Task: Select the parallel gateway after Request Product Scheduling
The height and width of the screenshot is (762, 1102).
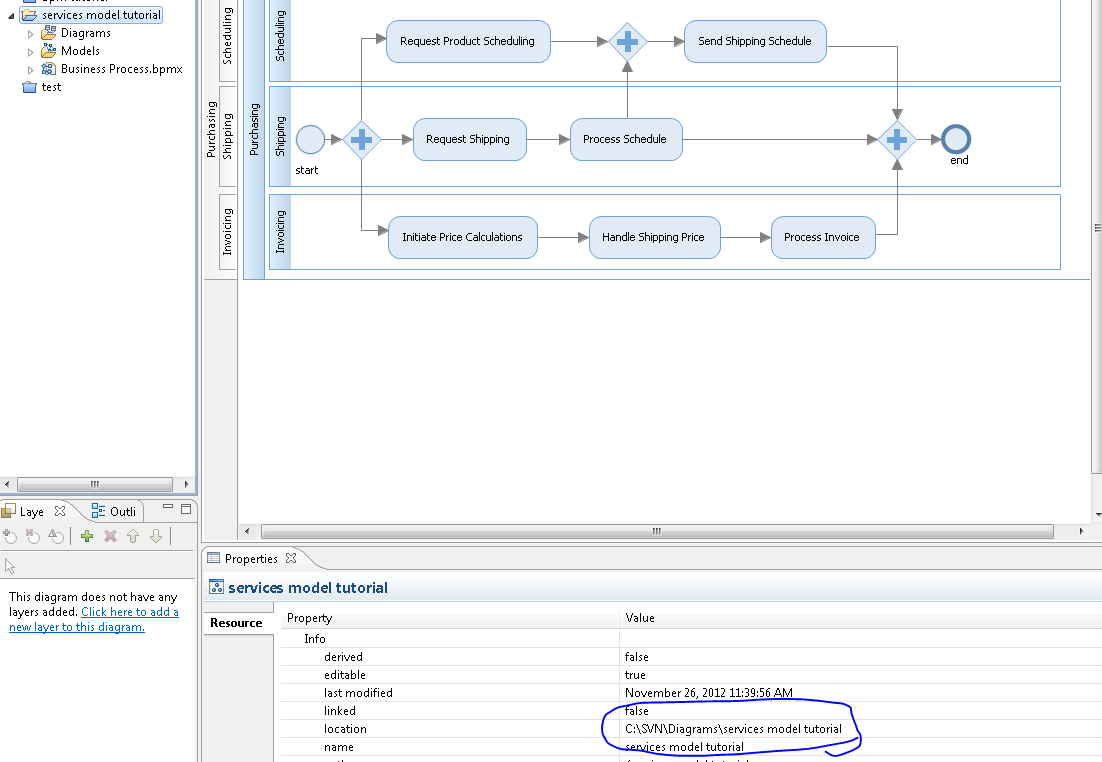Action: tap(628, 42)
